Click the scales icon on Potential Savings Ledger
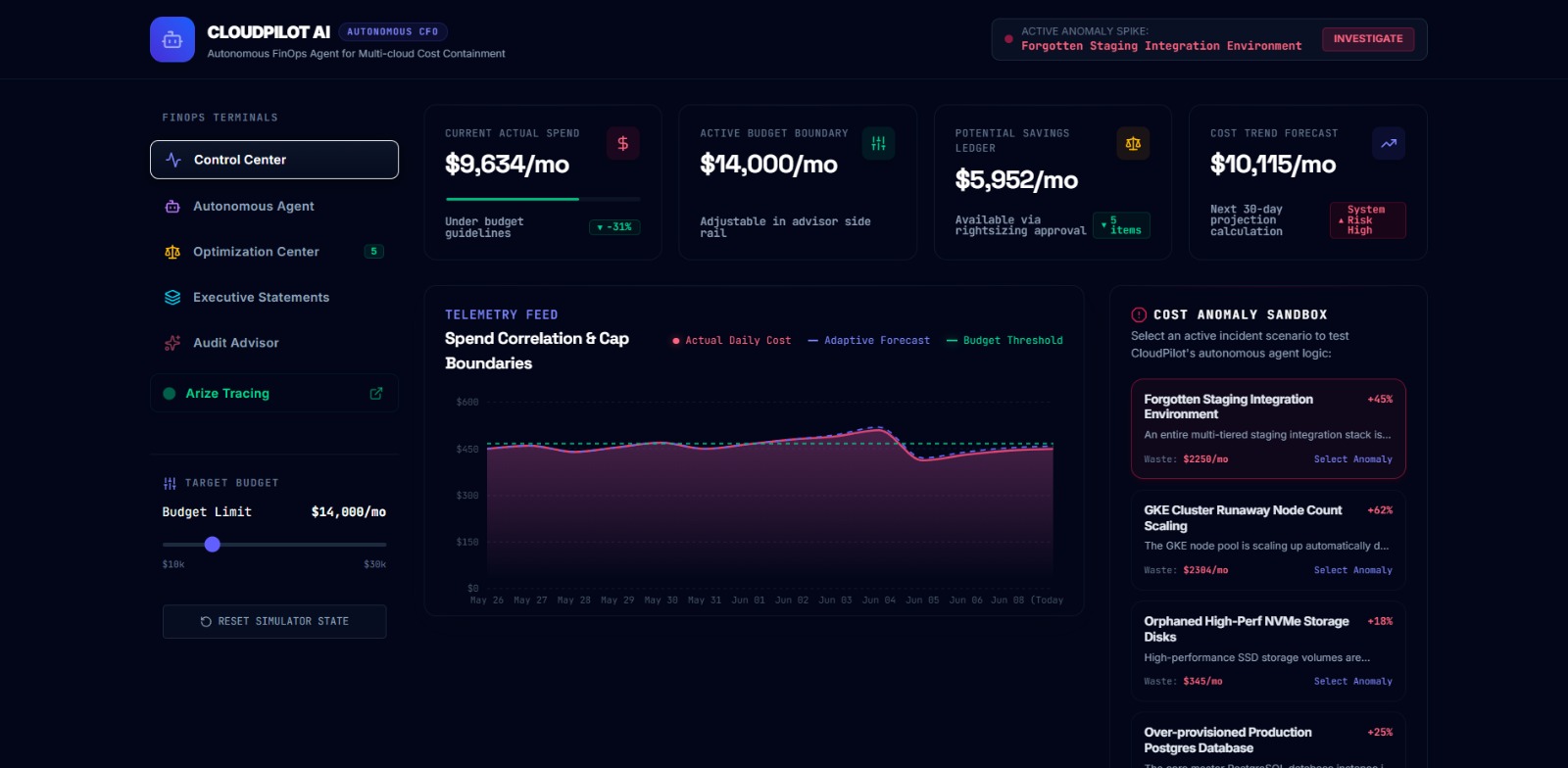Viewport: 1568px width, 768px height. 1133,143
